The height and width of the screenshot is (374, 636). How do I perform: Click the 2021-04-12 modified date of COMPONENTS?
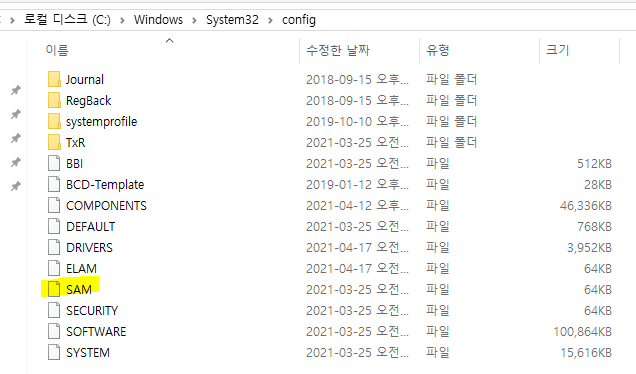357,206
